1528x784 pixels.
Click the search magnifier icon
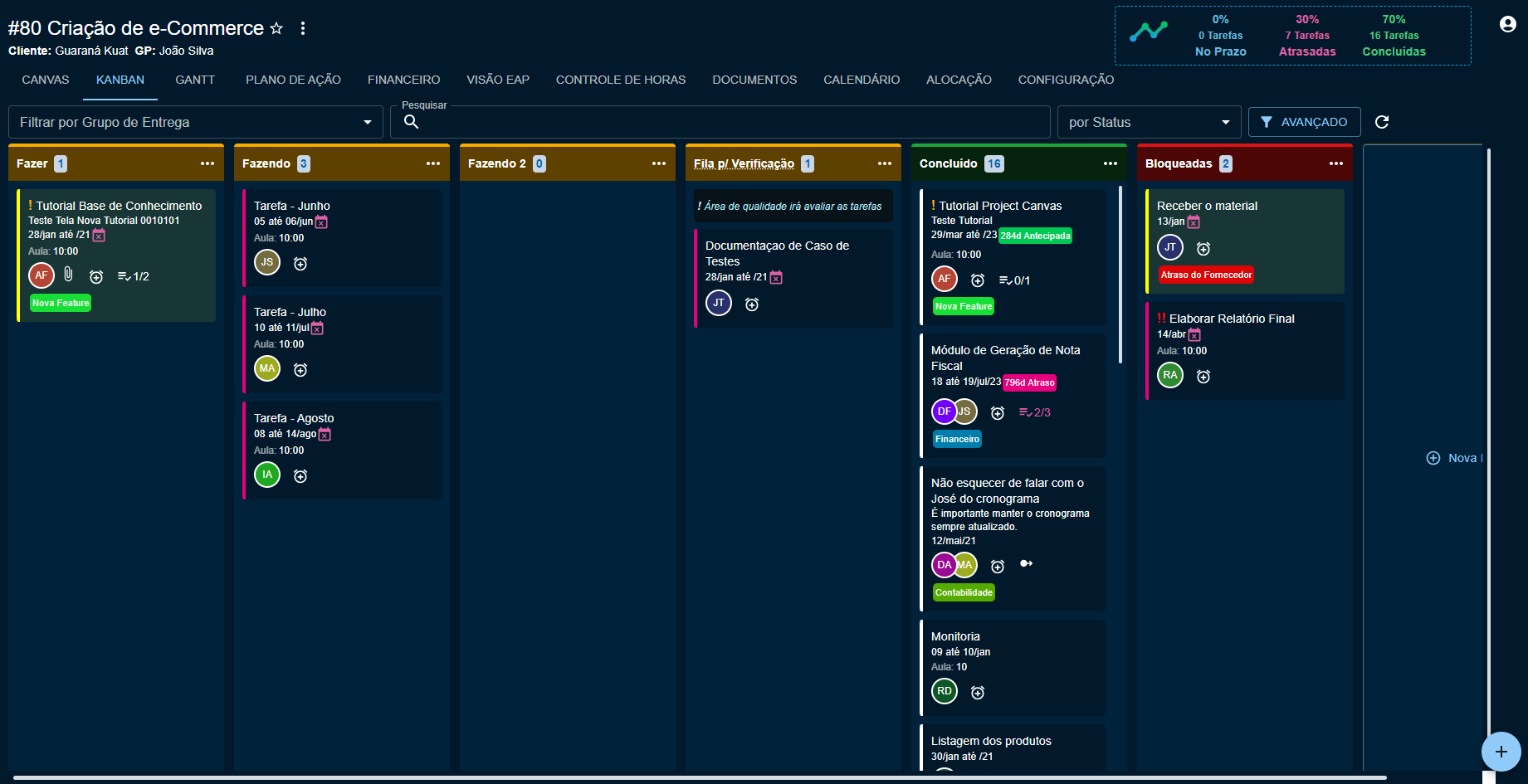point(411,122)
